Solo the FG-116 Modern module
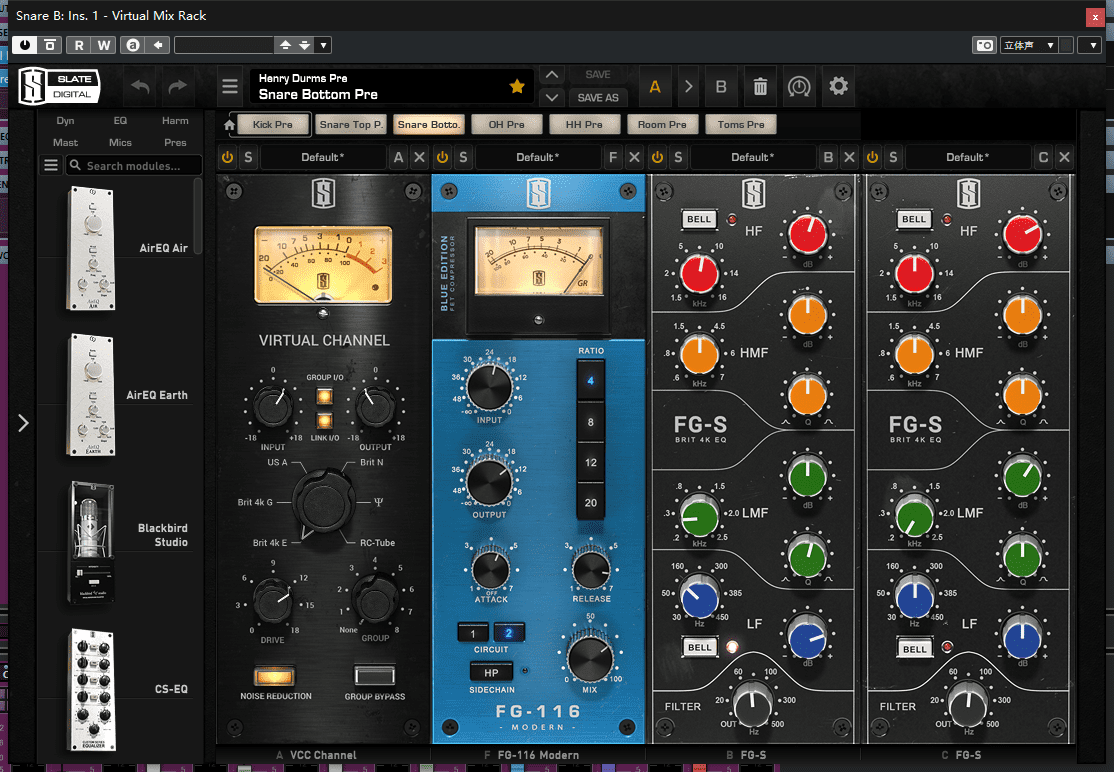 (463, 157)
